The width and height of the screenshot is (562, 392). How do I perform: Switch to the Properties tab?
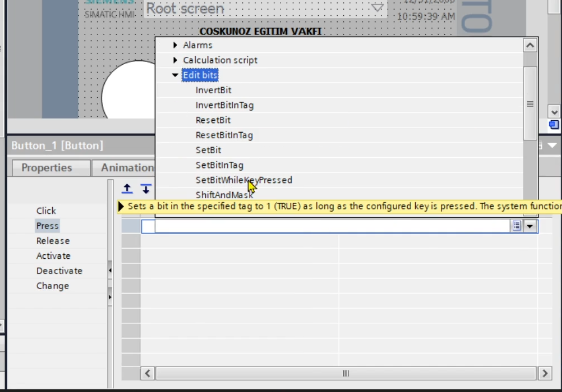click(51, 168)
